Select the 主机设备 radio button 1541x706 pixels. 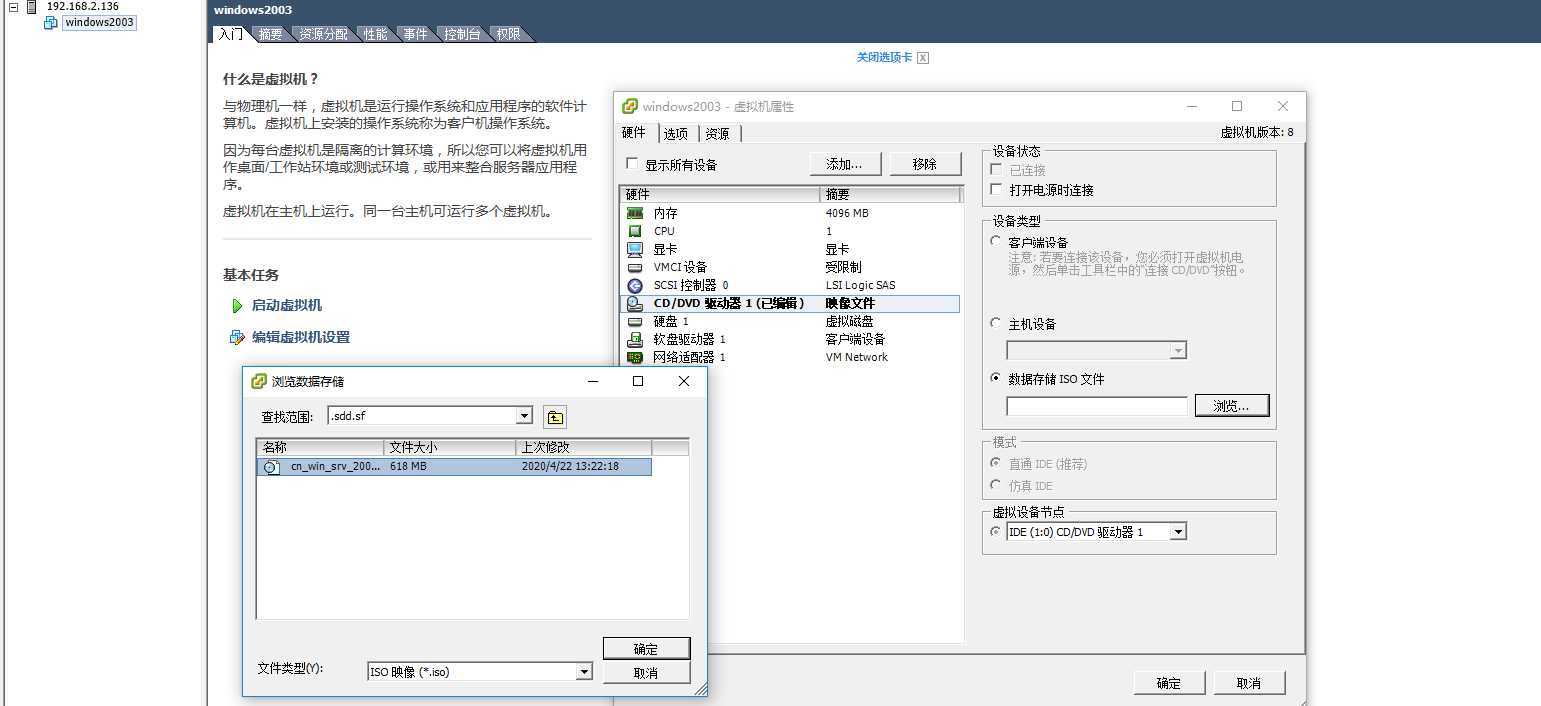995,323
